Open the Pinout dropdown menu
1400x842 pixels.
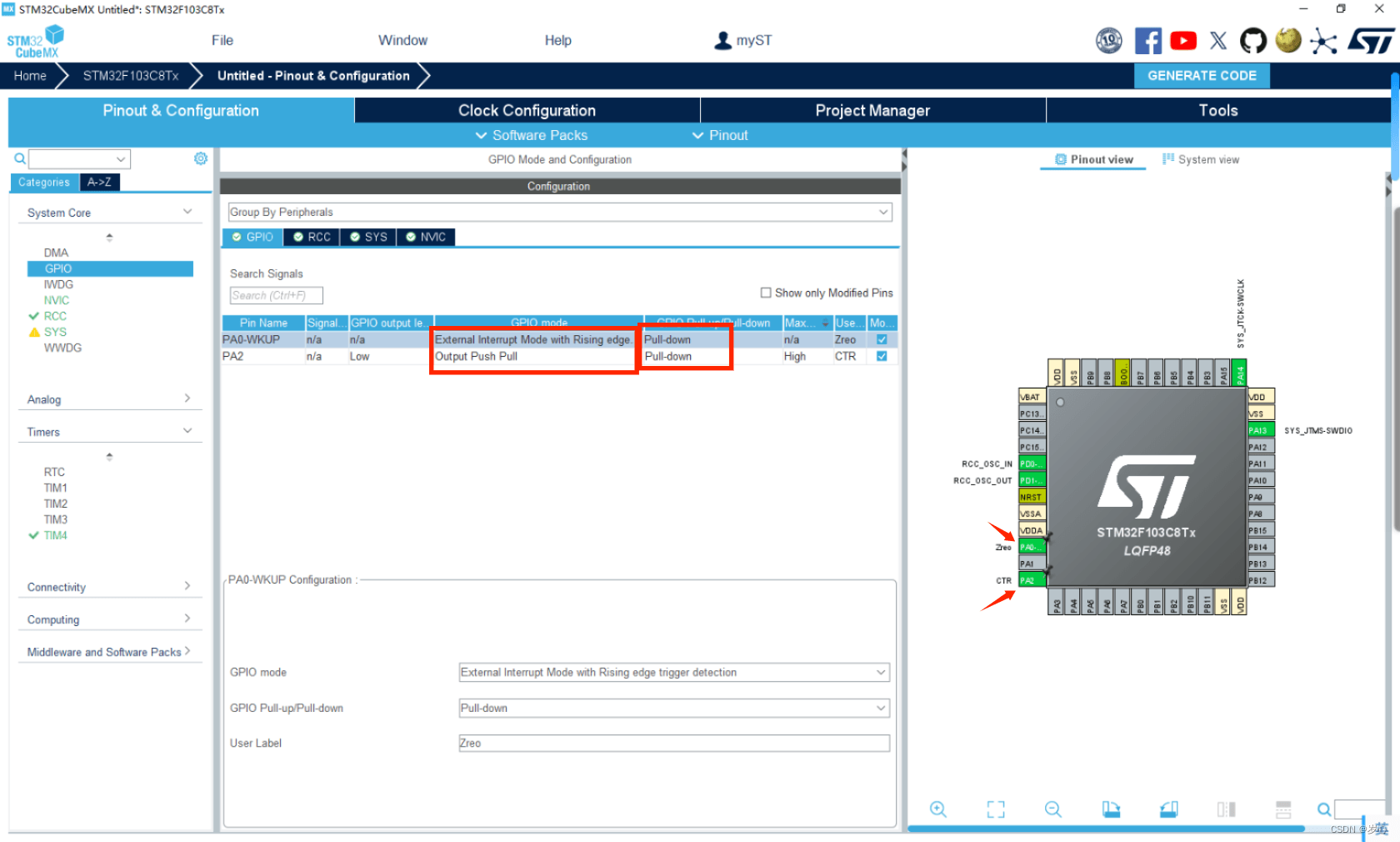click(x=720, y=135)
